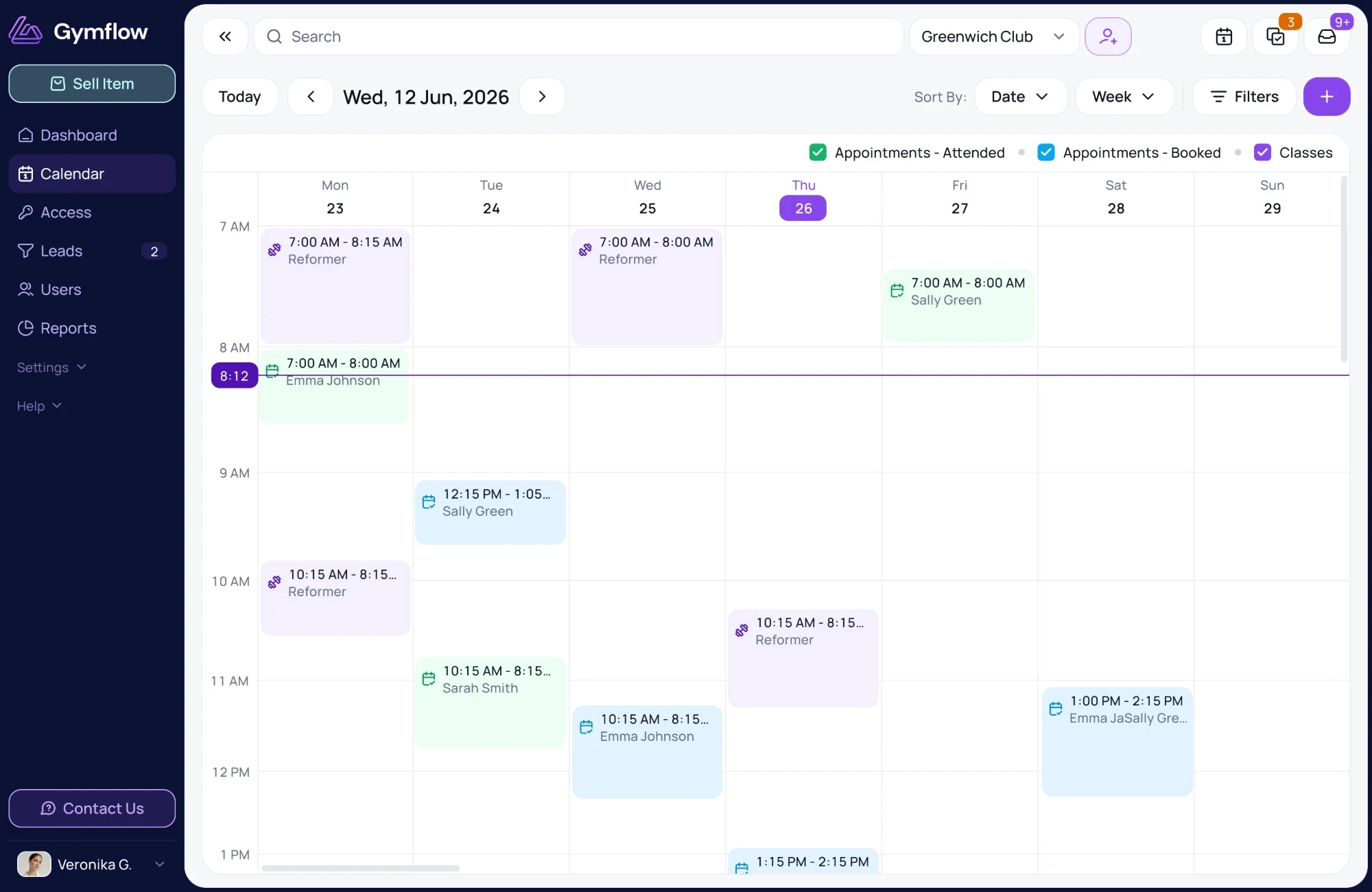1372x892 pixels.
Task: Toggle Classes checkbox
Action: pyautogui.click(x=1262, y=152)
